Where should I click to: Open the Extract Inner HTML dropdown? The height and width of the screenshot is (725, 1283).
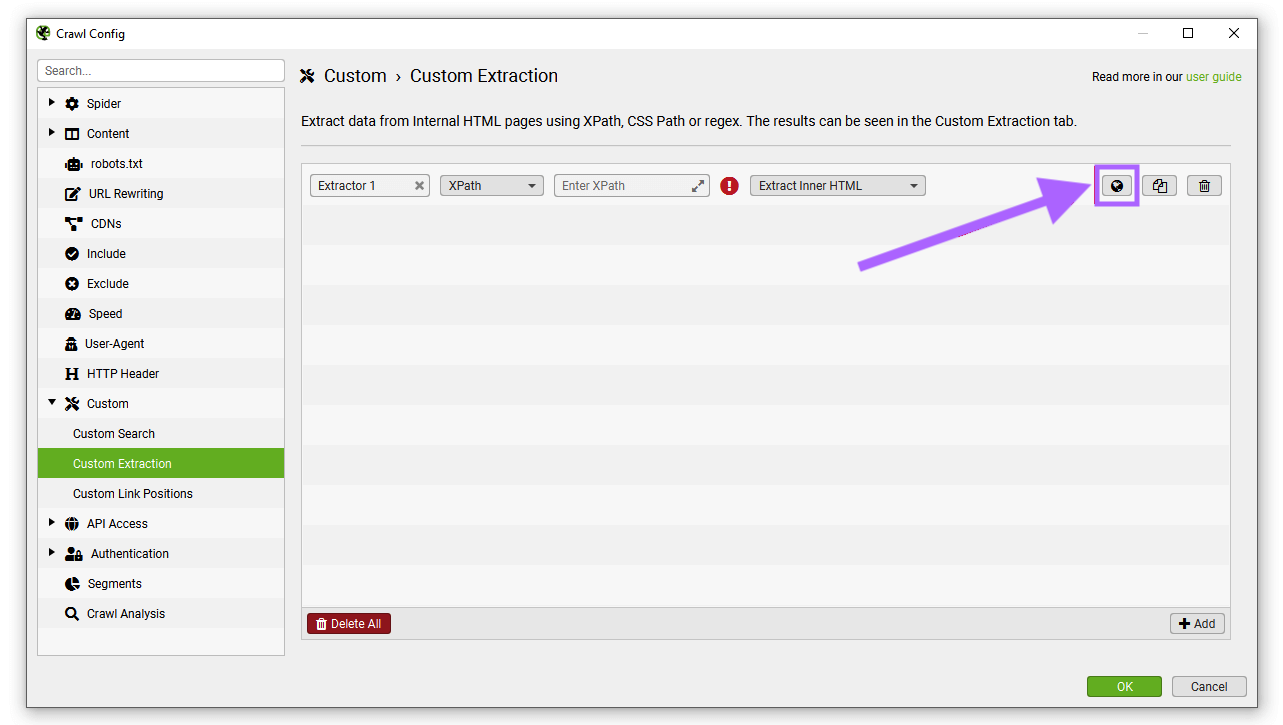[837, 185]
